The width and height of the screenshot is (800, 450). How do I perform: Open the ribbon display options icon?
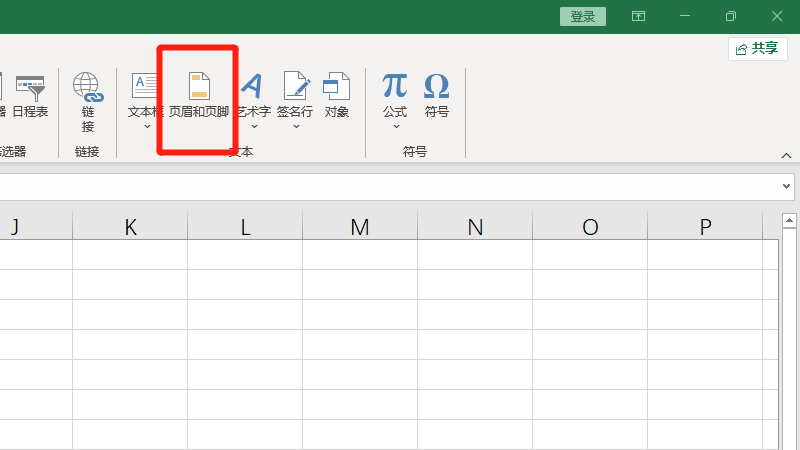[x=638, y=16]
